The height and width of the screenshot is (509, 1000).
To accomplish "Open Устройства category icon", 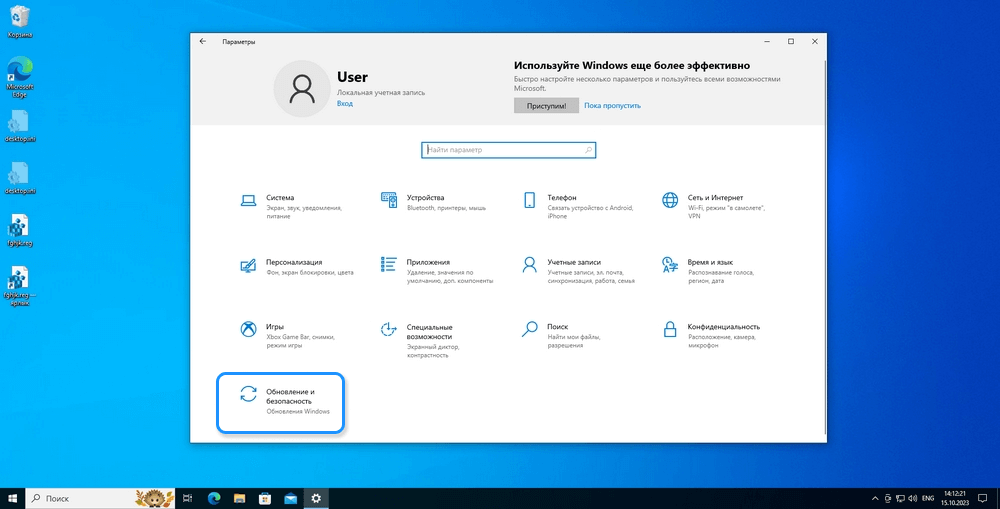I will click(x=390, y=200).
